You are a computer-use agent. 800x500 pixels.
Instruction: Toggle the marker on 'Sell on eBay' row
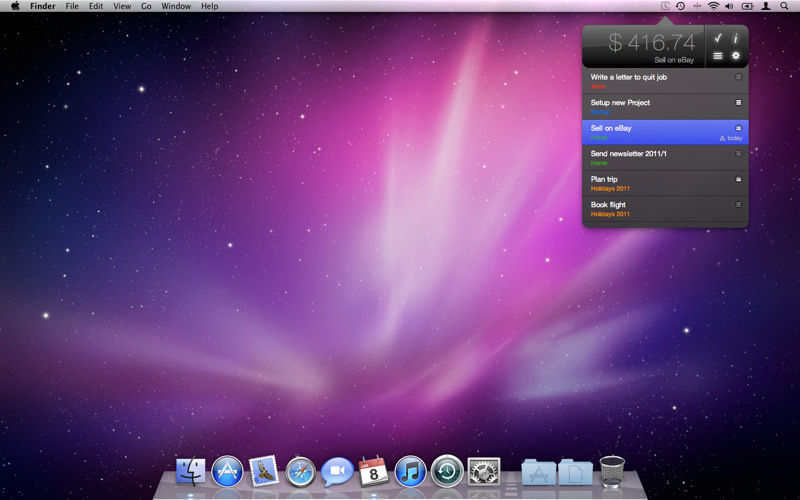click(x=738, y=128)
